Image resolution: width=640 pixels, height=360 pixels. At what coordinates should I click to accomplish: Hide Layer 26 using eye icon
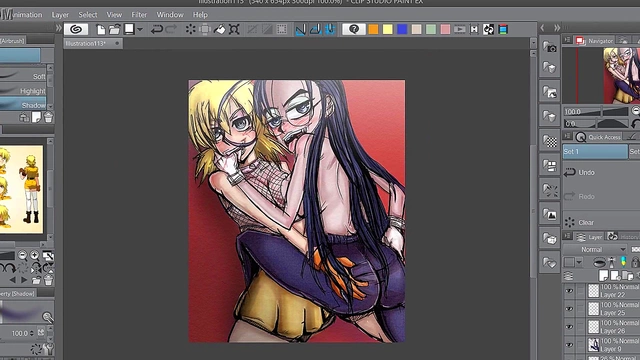pos(569,327)
